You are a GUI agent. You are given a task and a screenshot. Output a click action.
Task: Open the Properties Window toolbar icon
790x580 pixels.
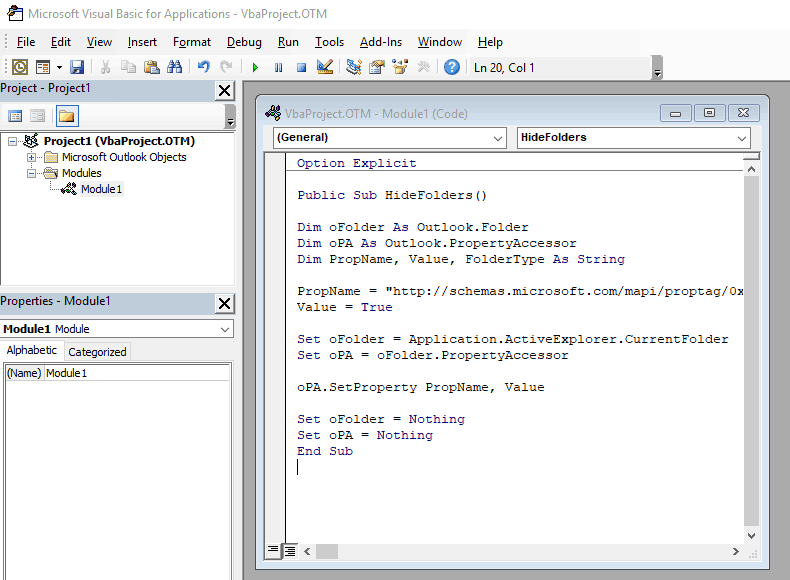(377, 67)
